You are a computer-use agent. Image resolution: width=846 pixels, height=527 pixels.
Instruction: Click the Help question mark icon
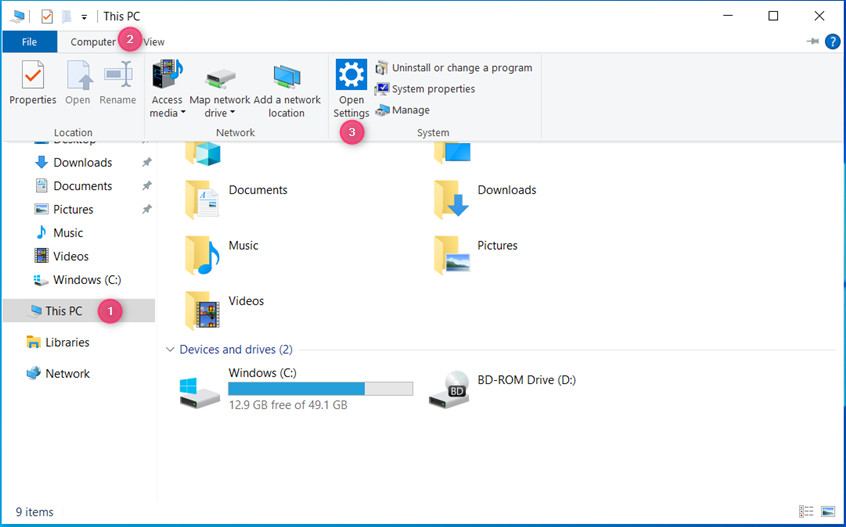(x=833, y=42)
